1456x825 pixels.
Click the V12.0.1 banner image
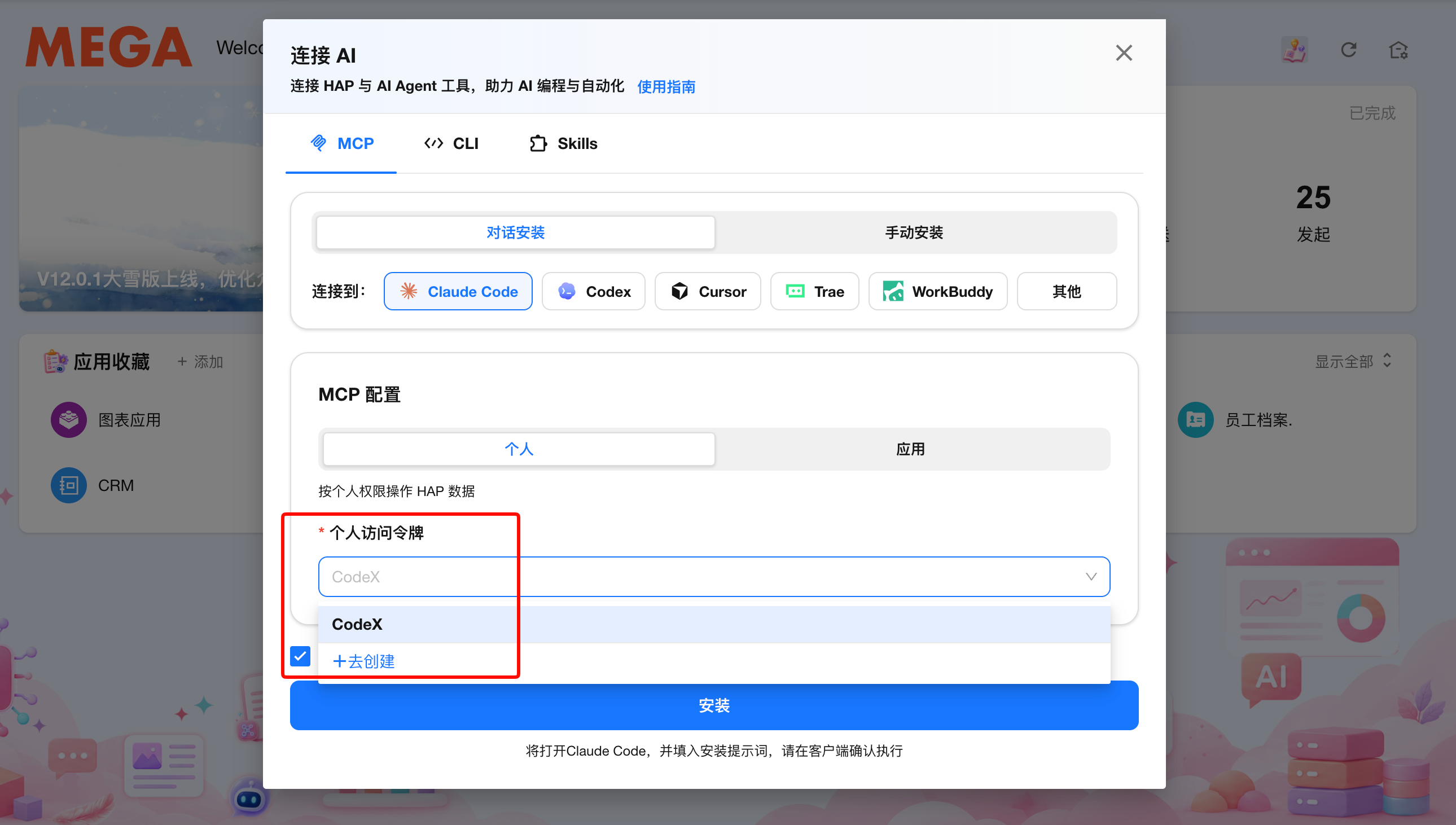pyautogui.click(x=141, y=198)
